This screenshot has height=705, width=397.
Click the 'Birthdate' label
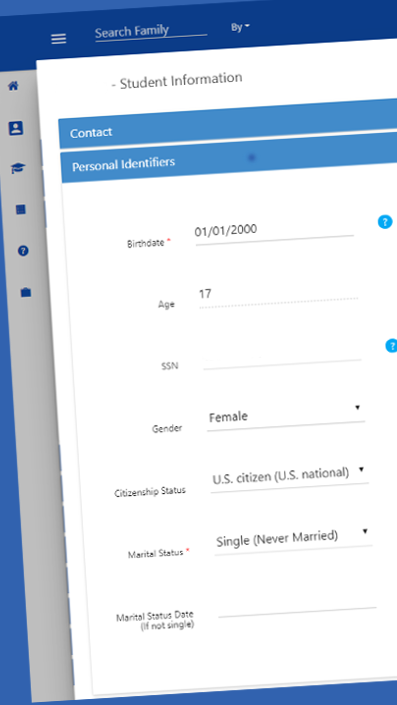point(145,244)
